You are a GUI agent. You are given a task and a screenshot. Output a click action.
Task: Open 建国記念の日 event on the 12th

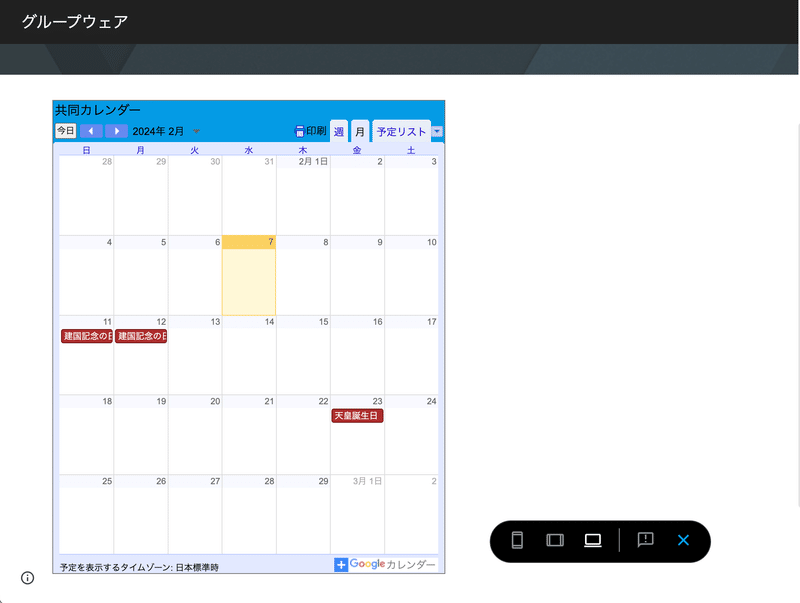141,336
